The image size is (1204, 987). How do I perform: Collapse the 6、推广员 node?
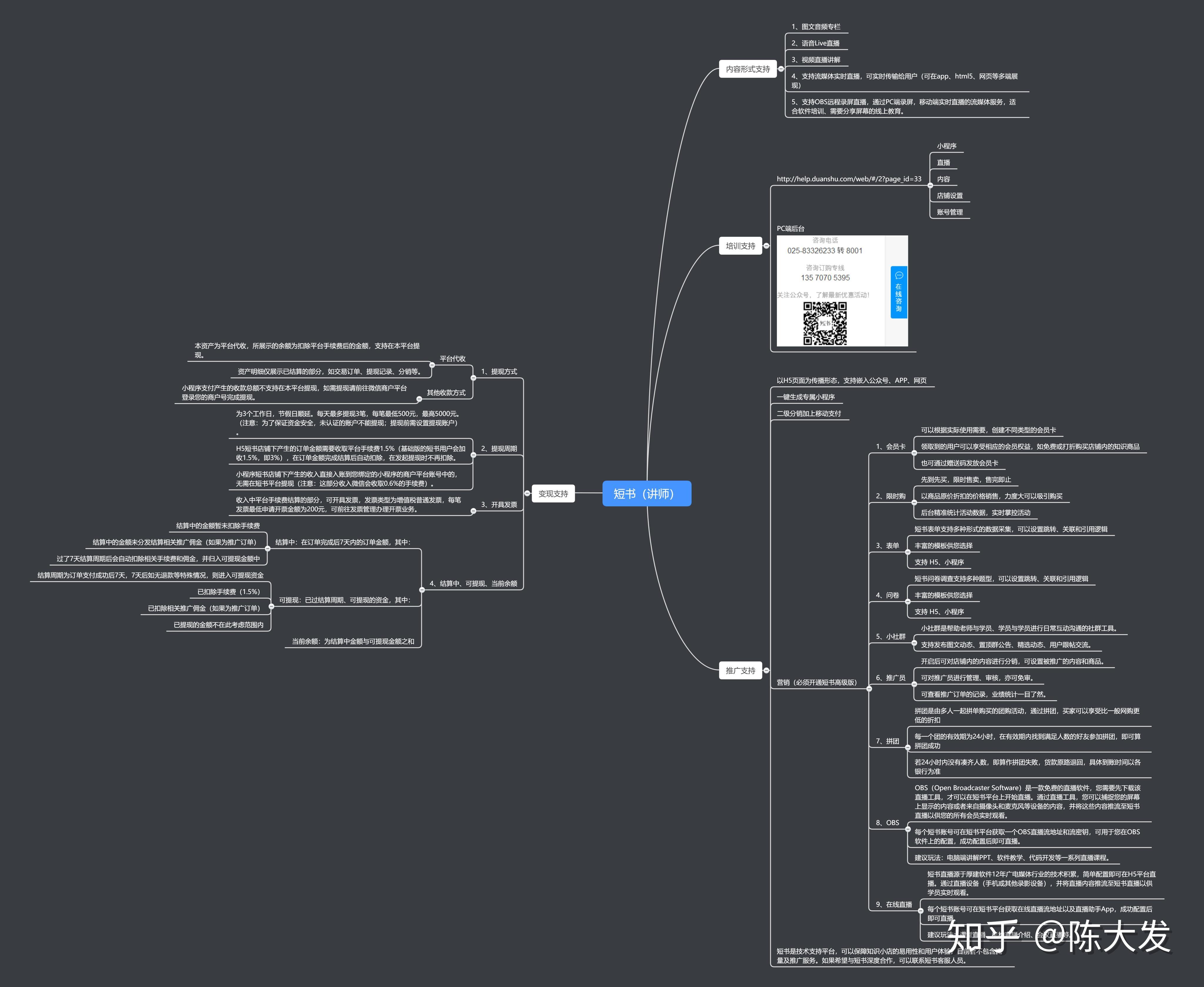[x=914, y=684]
